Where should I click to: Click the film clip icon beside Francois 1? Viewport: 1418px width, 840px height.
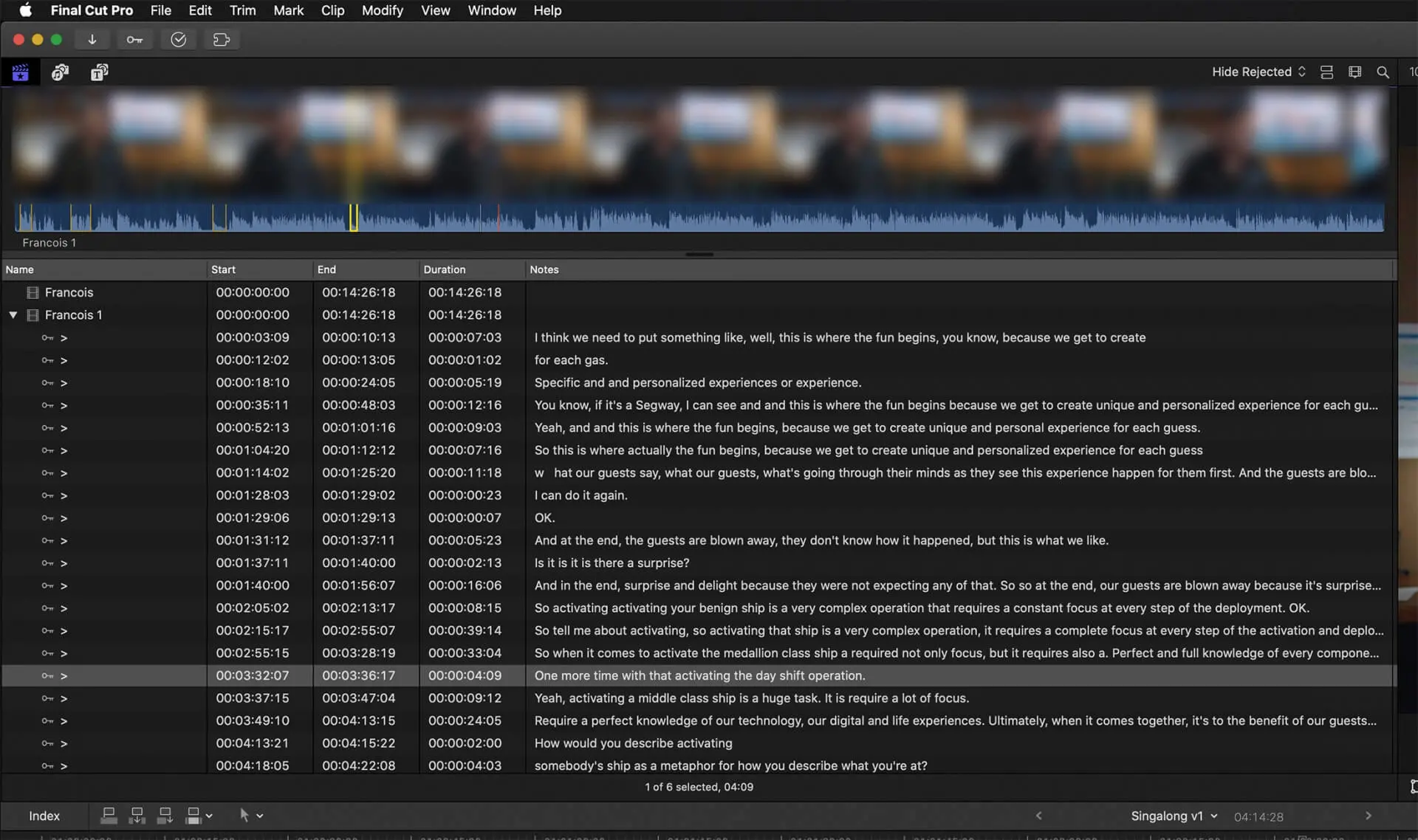[32, 315]
